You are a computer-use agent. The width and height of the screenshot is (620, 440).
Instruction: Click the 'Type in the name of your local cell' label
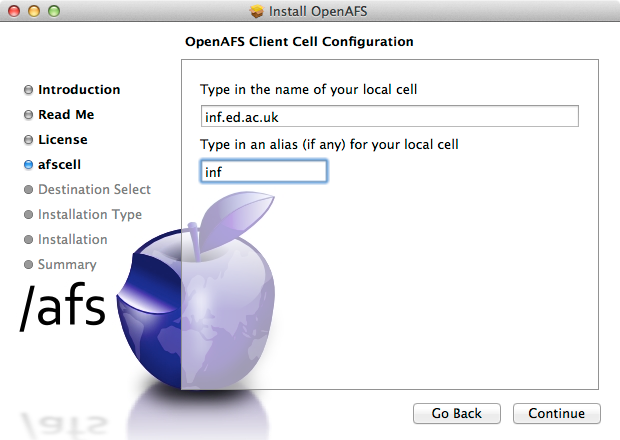click(x=308, y=89)
